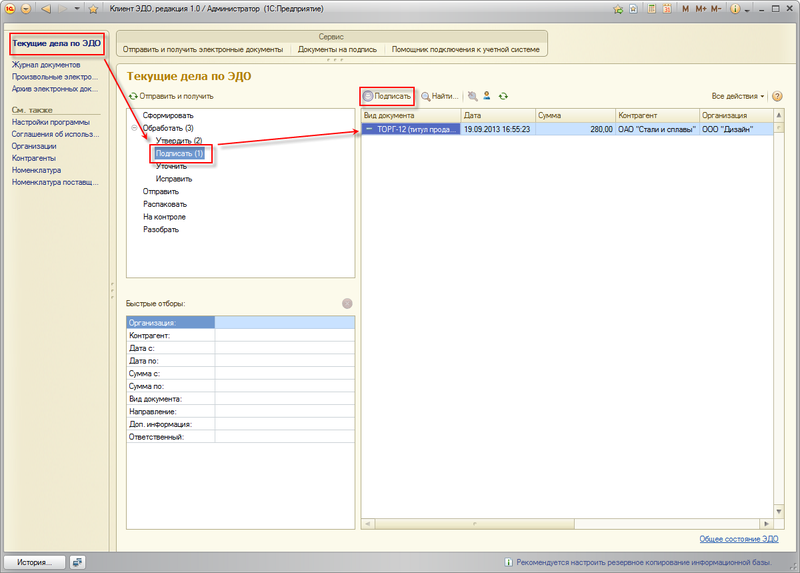Add to favorites with star-arrow icon
The width and height of the screenshot is (800, 573).
click(618, 9)
